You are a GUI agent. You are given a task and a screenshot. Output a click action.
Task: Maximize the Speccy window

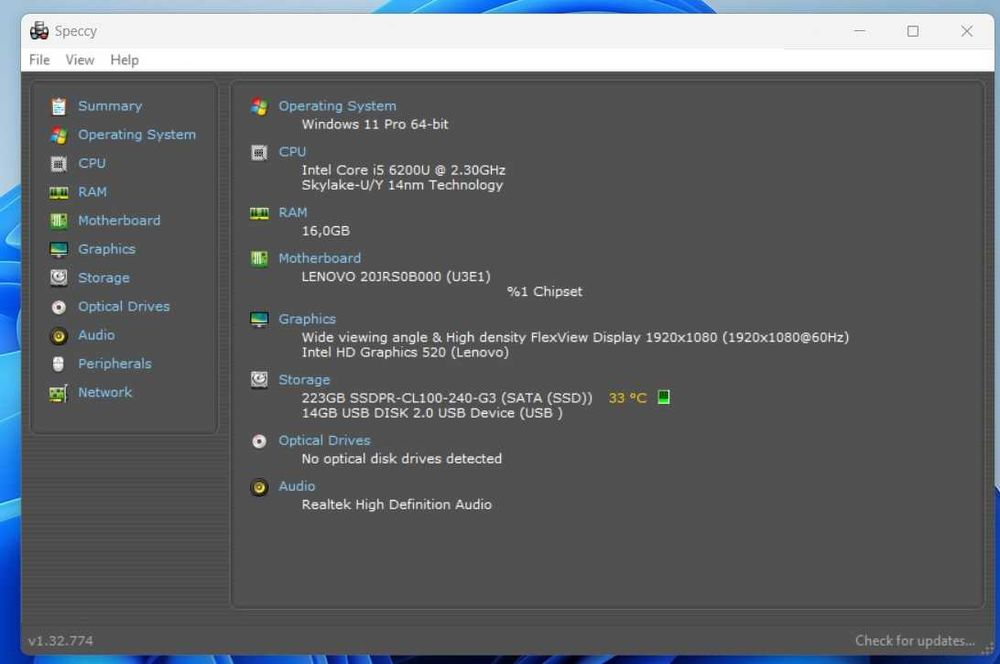click(x=913, y=31)
